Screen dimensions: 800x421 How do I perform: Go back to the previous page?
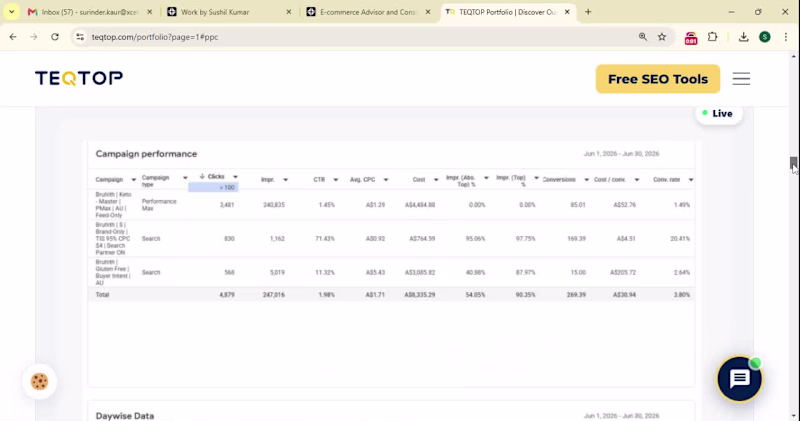click(x=13, y=37)
